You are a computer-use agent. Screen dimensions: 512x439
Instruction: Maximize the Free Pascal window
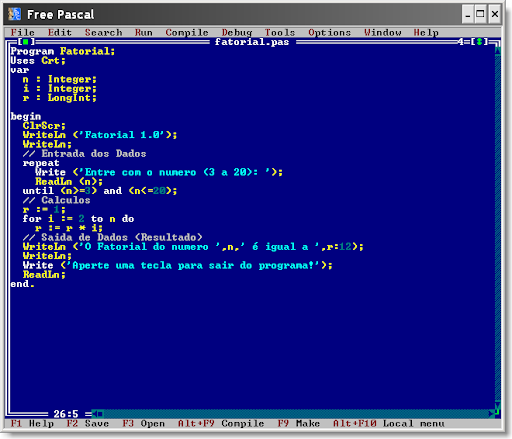(x=480, y=14)
